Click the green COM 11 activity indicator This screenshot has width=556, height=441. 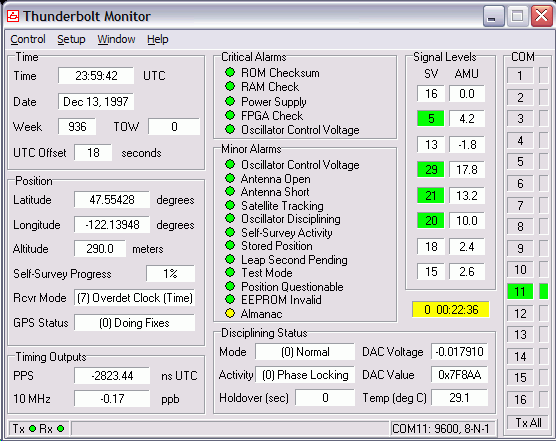pyautogui.click(x=544, y=292)
